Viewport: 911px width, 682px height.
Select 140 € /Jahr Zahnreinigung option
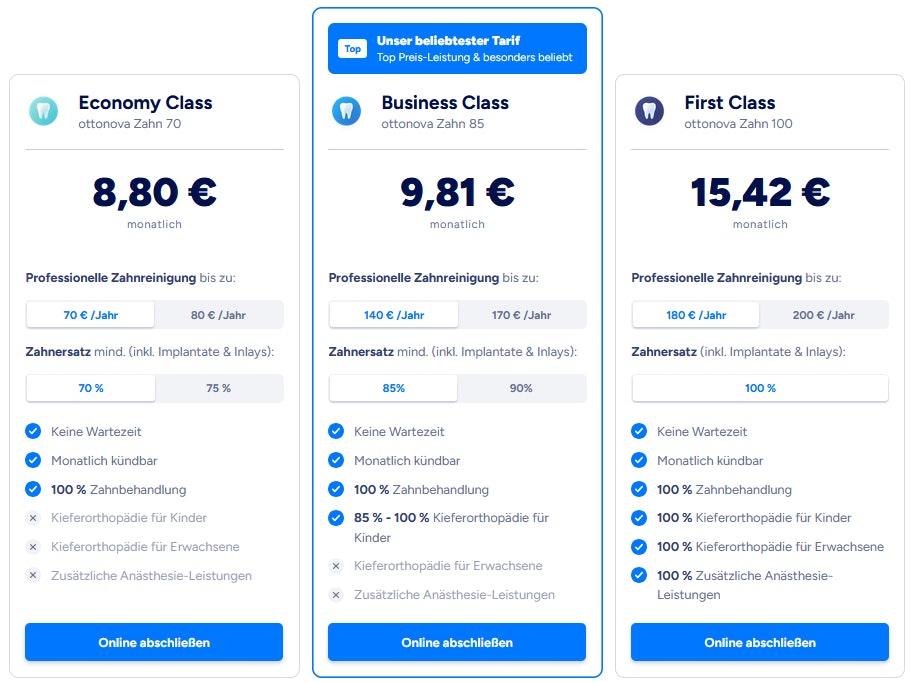(394, 315)
